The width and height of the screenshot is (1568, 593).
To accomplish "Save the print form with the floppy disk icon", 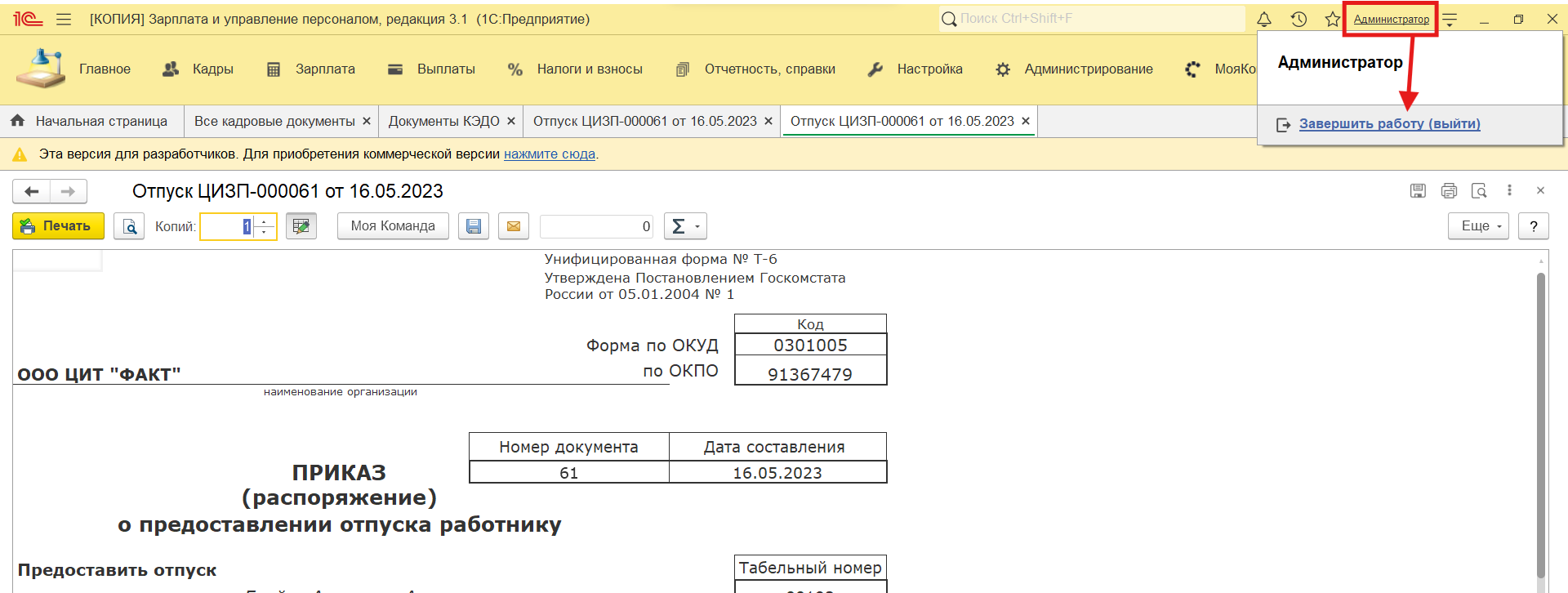I will point(474,226).
